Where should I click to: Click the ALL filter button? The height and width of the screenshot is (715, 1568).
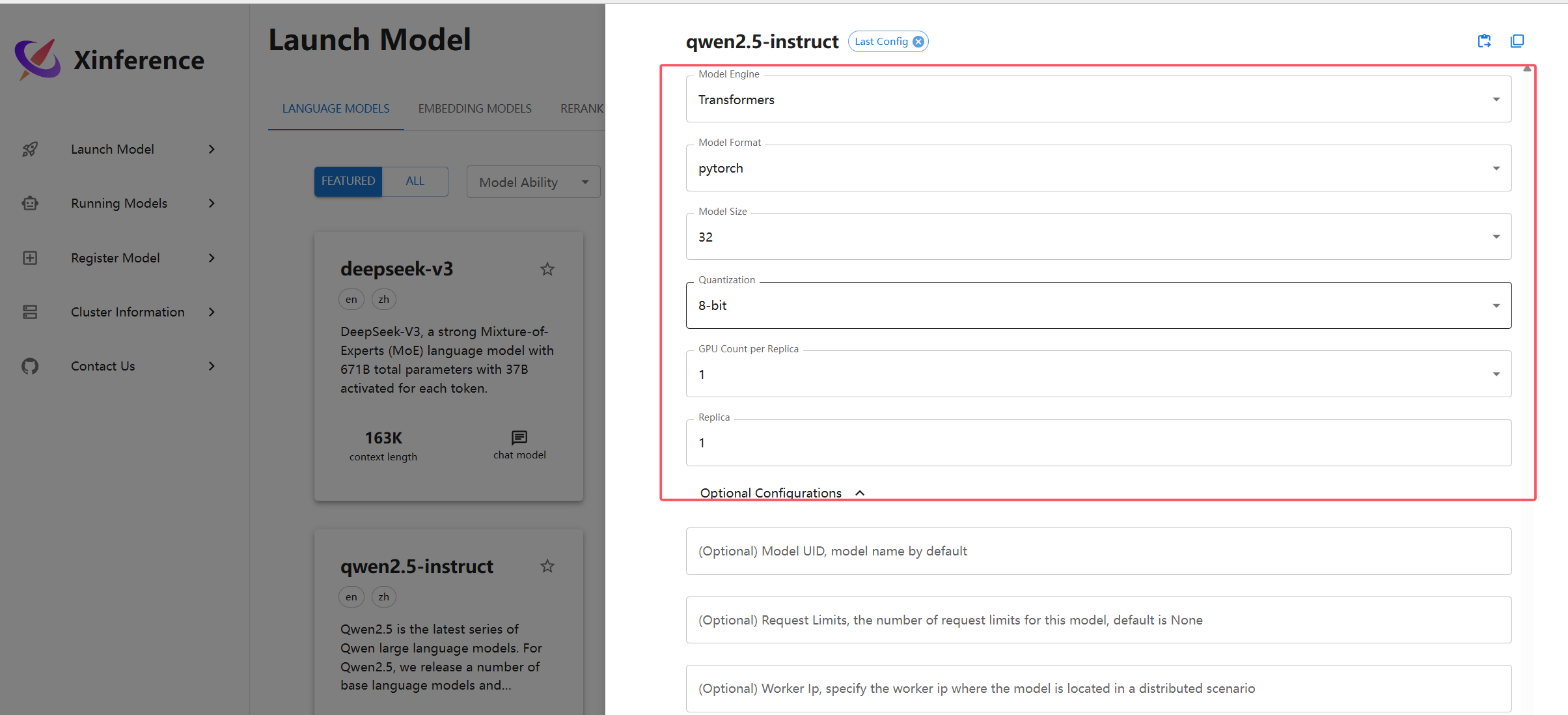click(x=415, y=181)
